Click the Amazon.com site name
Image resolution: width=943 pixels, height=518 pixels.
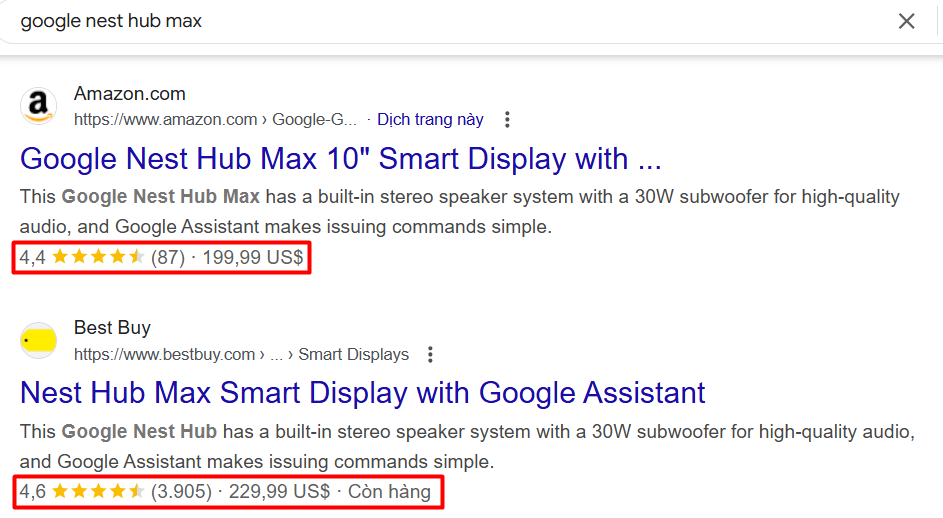pyautogui.click(x=130, y=94)
